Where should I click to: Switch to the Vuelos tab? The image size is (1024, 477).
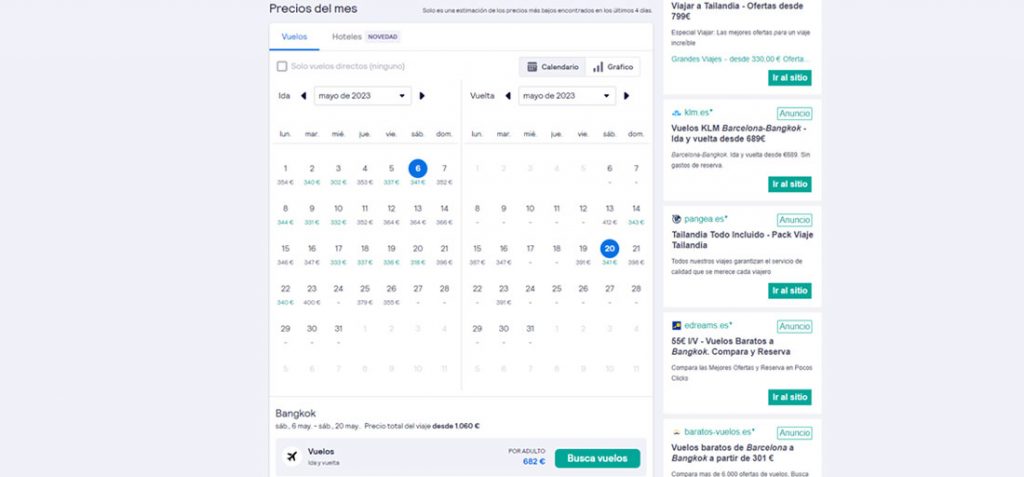point(294,37)
